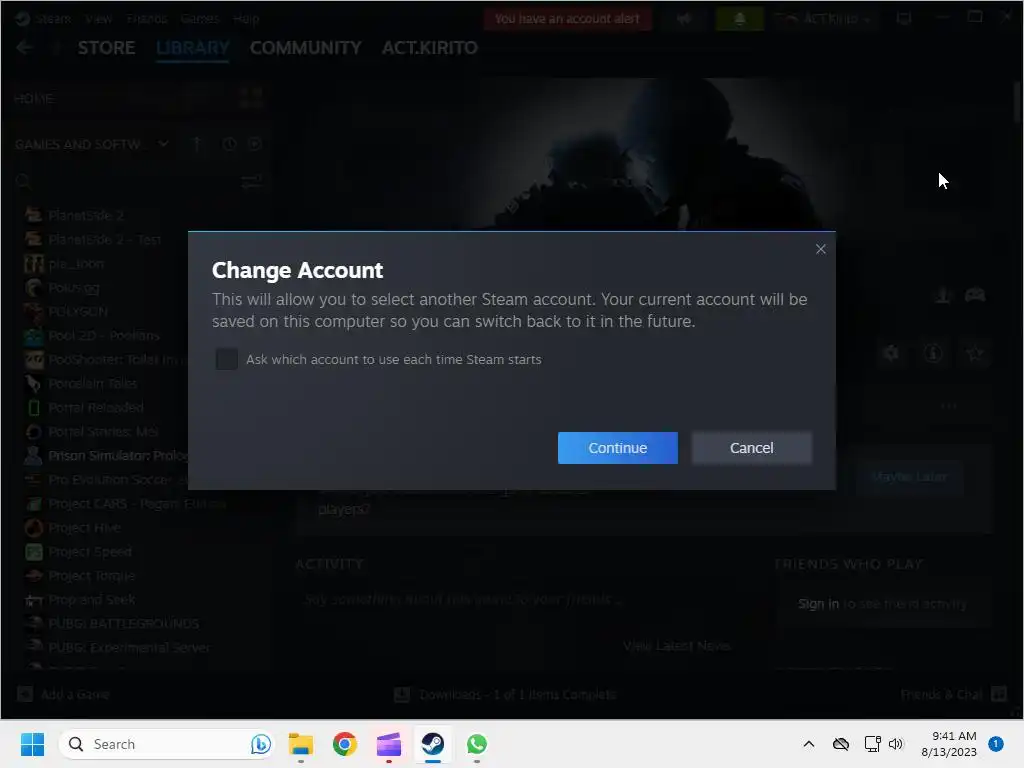1024x768 pixels.
Task: Select PUBG: BATTLEGROUNDS in the list
Action: point(123,624)
